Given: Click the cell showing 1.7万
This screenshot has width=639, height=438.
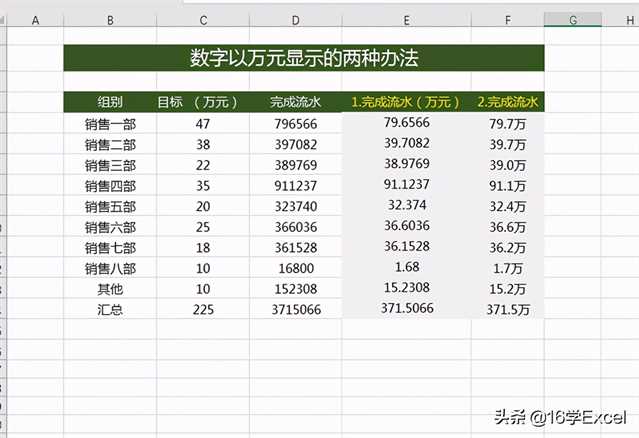Looking at the screenshot, I should (x=508, y=268).
